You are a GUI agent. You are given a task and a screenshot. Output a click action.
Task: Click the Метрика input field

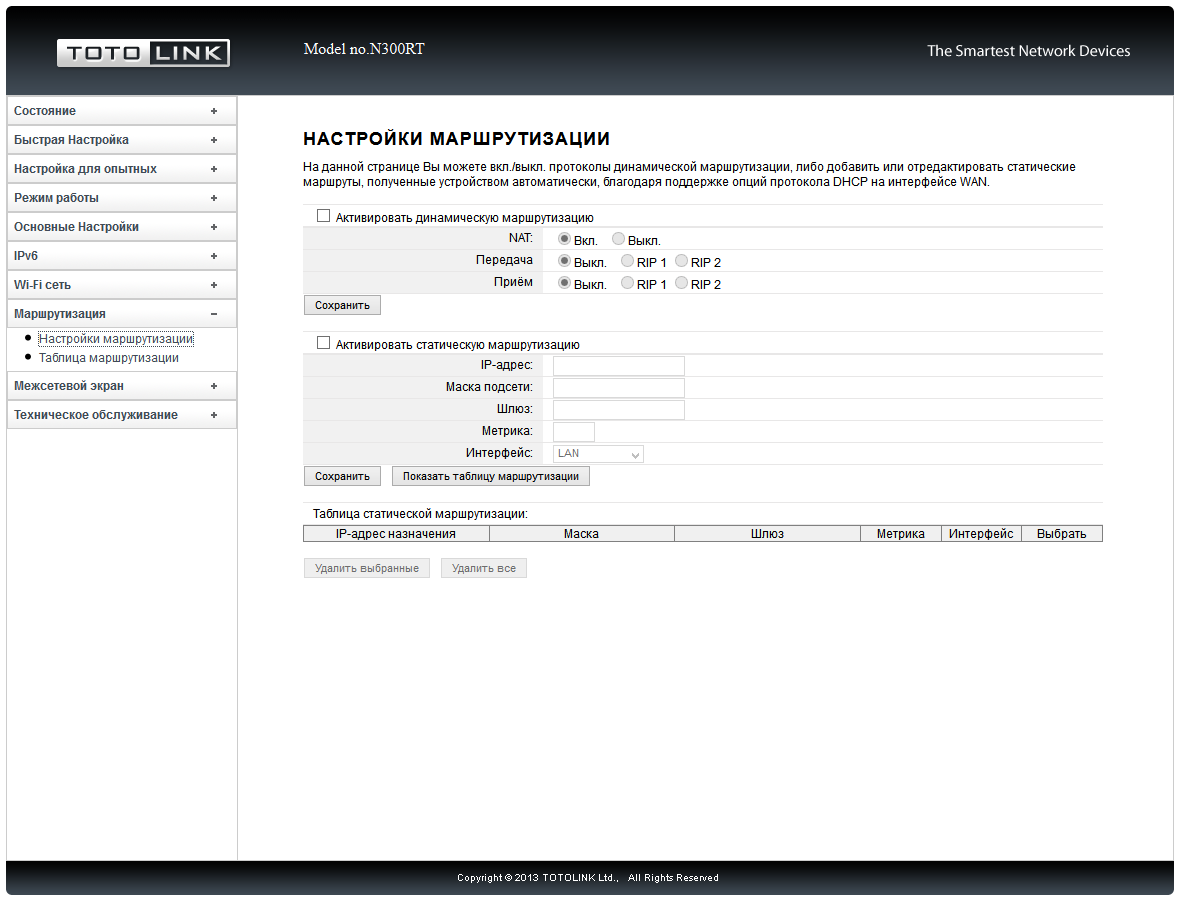click(573, 432)
